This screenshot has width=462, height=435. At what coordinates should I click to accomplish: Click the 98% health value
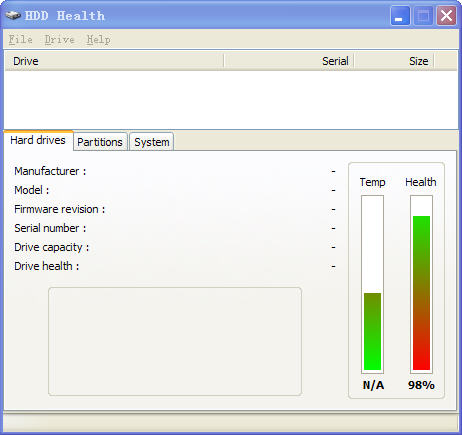pos(421,385)
